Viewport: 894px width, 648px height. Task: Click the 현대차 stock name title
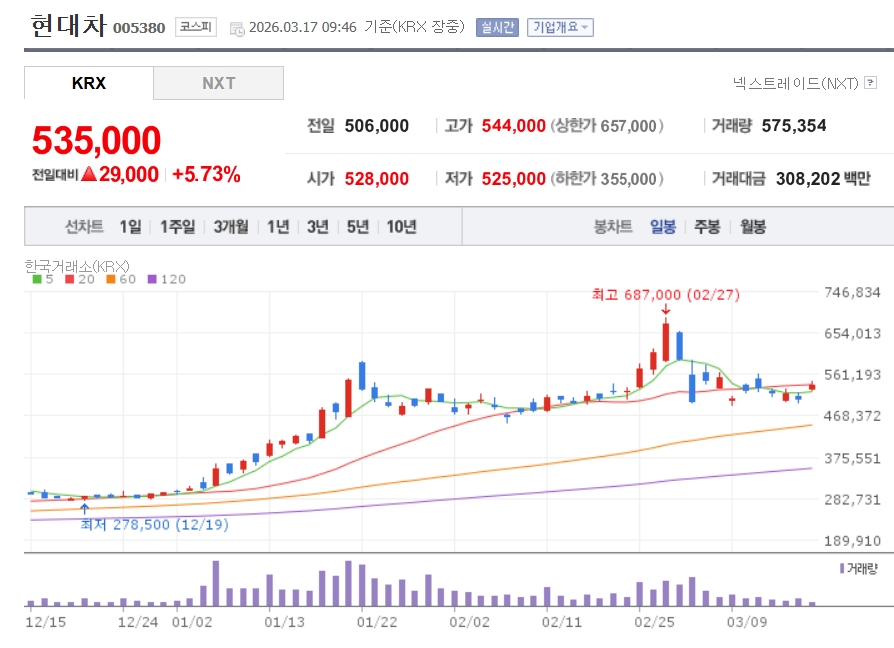(x=67, y=25)
